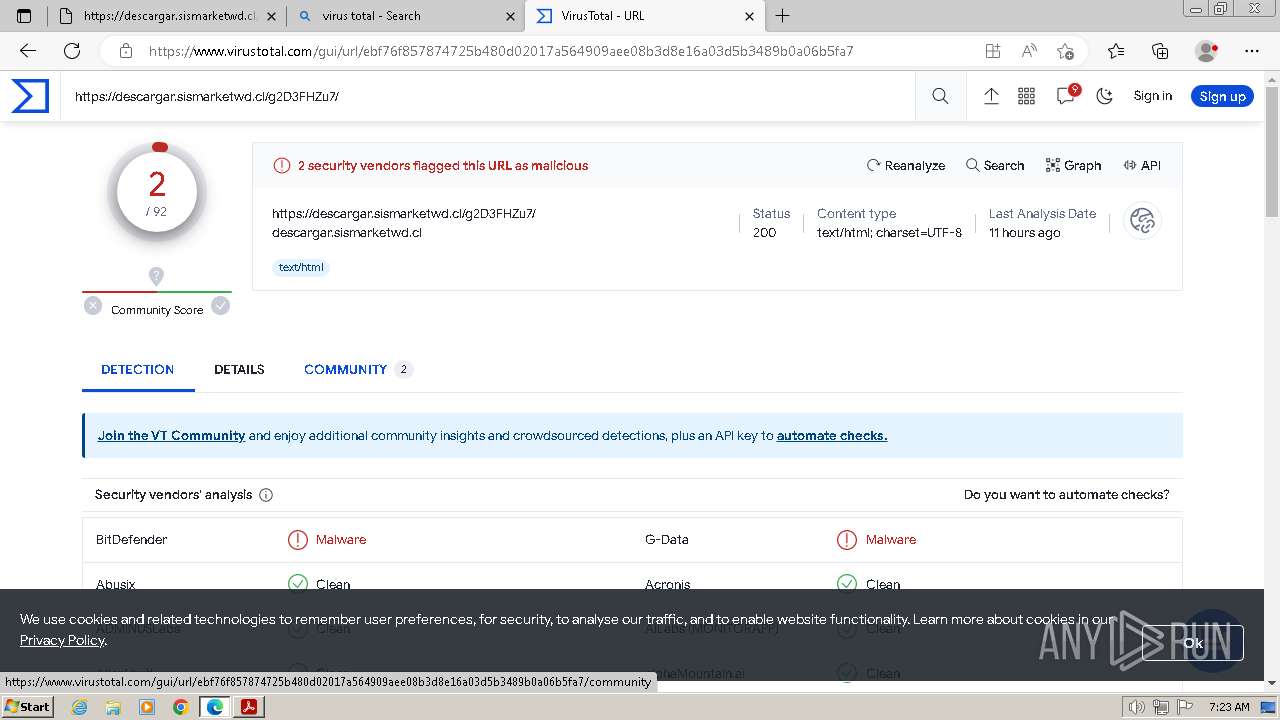The height and width of the screenshot is (720, 1280).
Task: Open Adobe Reader from the taskbar
Action: pyautogui.click(x=249, y=707)
